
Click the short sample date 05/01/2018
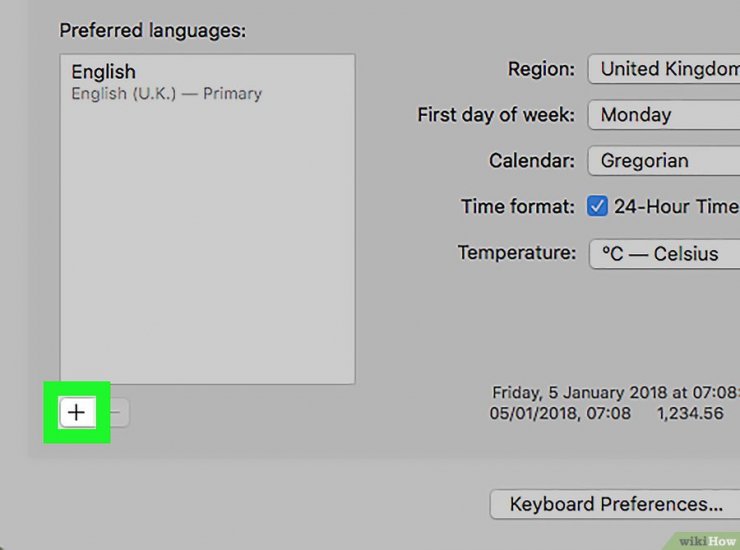click(x=560, y=412)
